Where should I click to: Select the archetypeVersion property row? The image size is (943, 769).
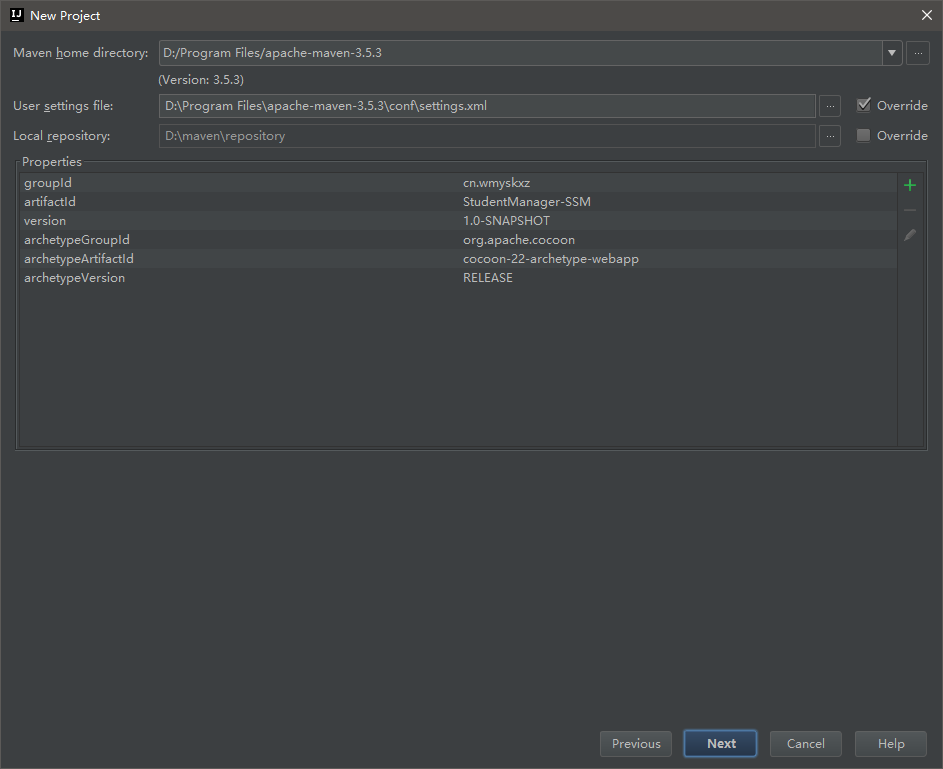(458, 278)
